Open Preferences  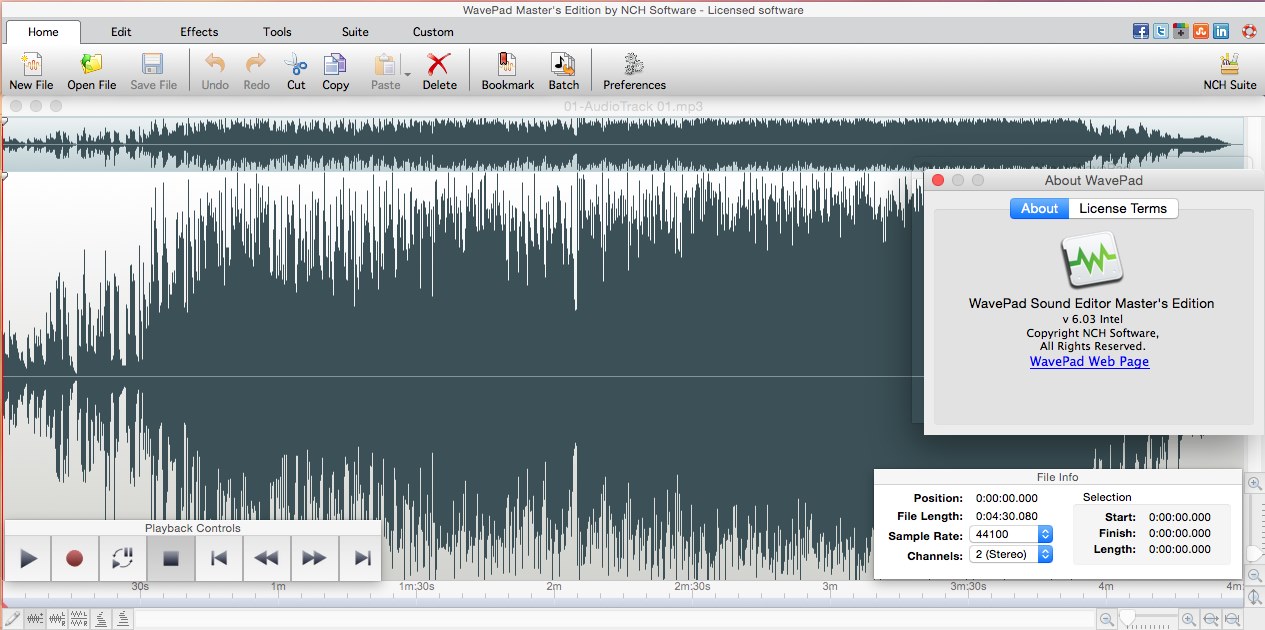point(634,73)
